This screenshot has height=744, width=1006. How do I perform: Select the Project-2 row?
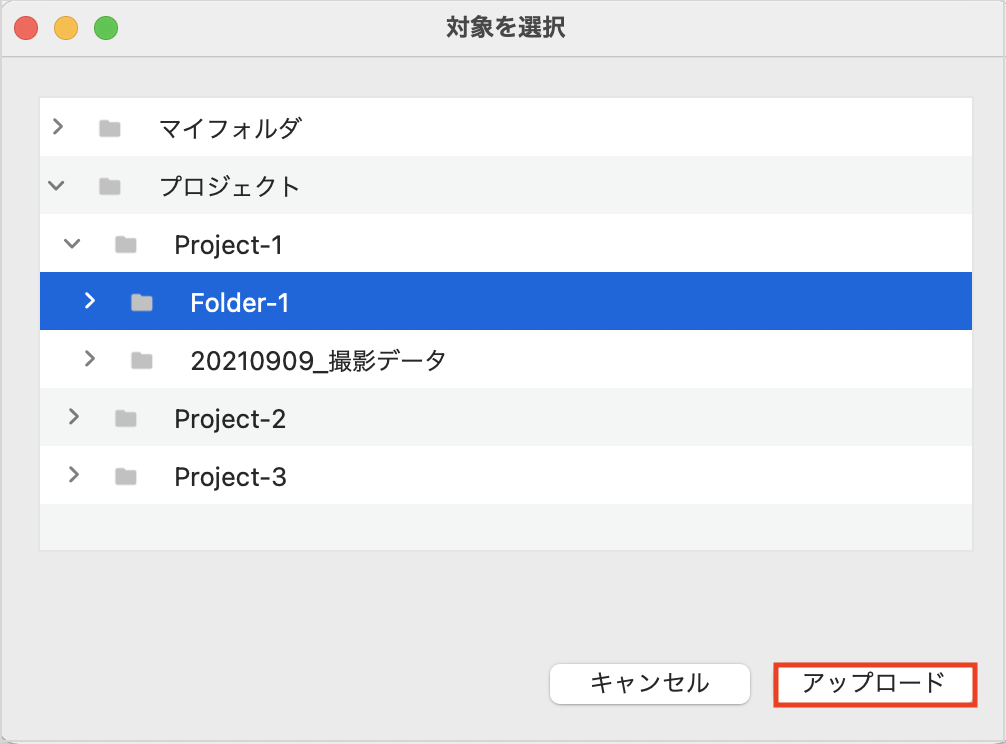click(x=230, y=418)
